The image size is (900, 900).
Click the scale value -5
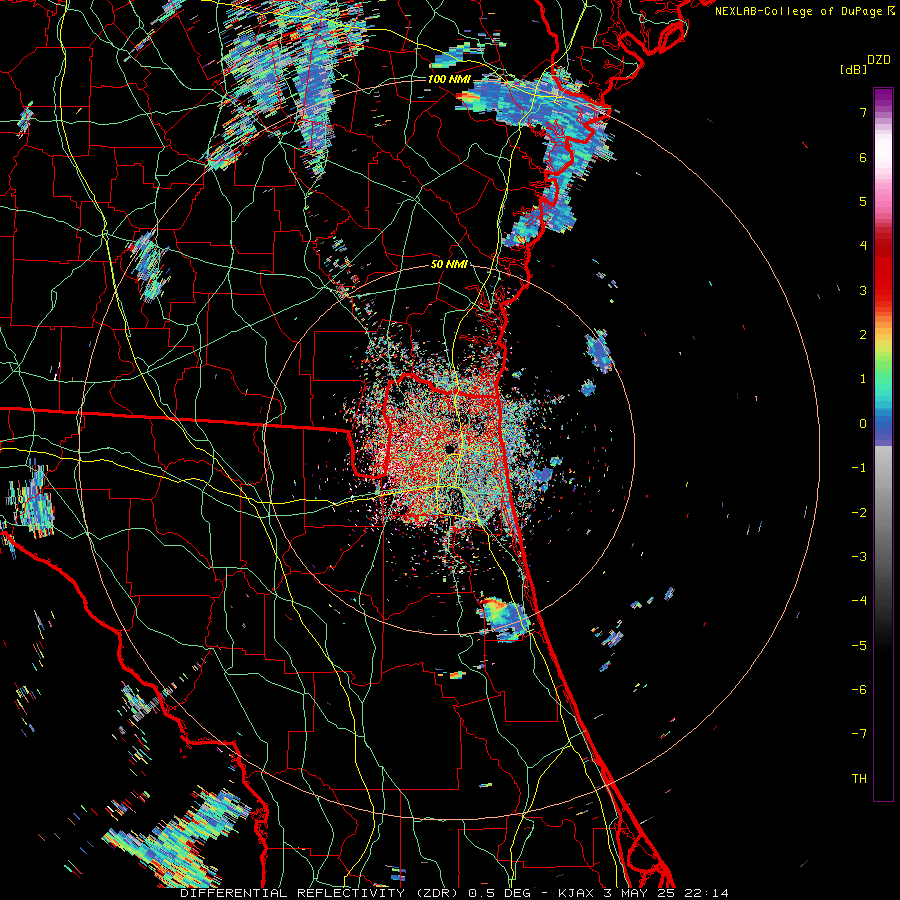pos(859,645)
